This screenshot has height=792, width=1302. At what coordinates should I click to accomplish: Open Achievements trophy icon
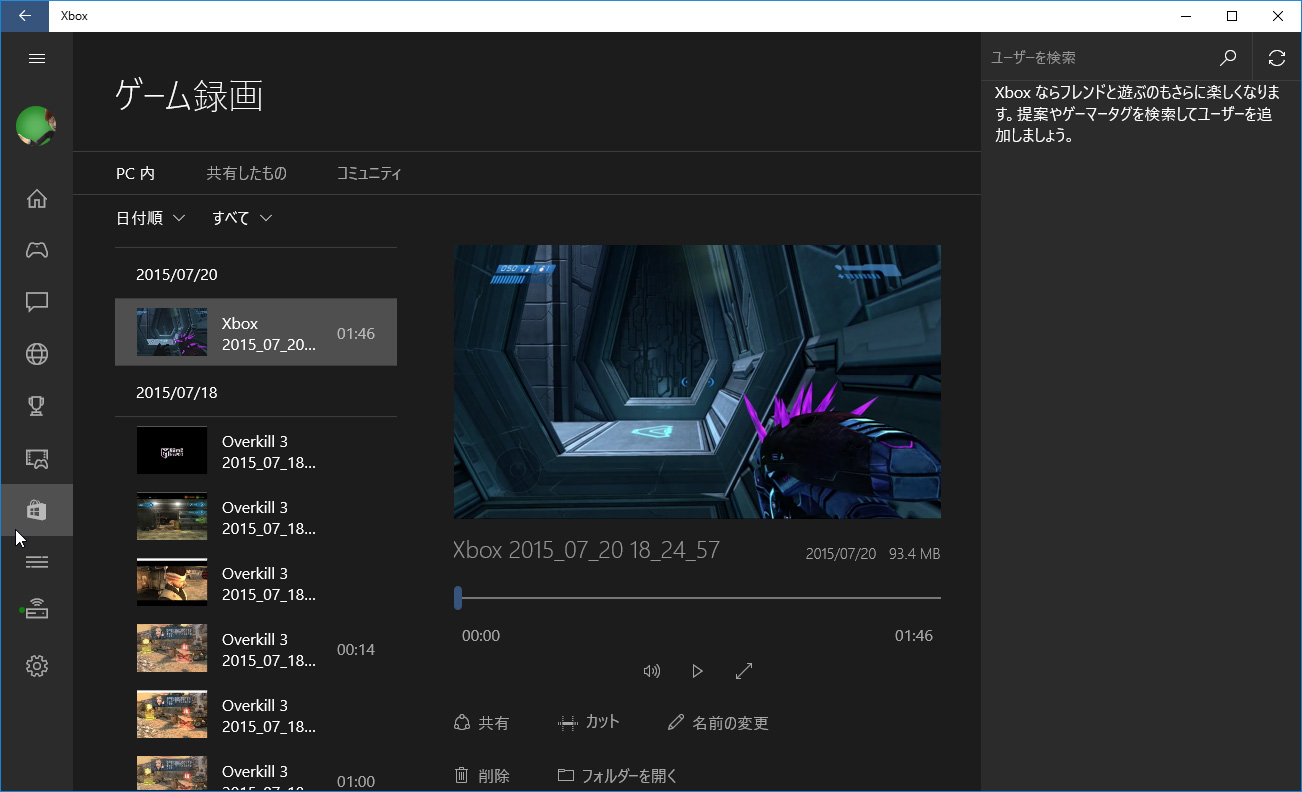click(x=37, y=406)
